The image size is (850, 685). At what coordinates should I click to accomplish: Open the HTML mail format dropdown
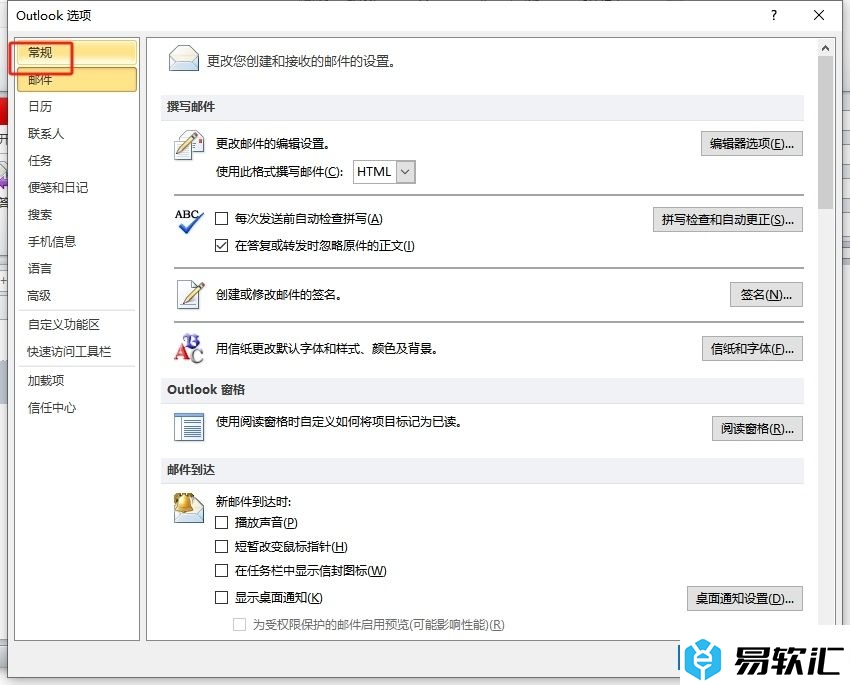[405, 172]
